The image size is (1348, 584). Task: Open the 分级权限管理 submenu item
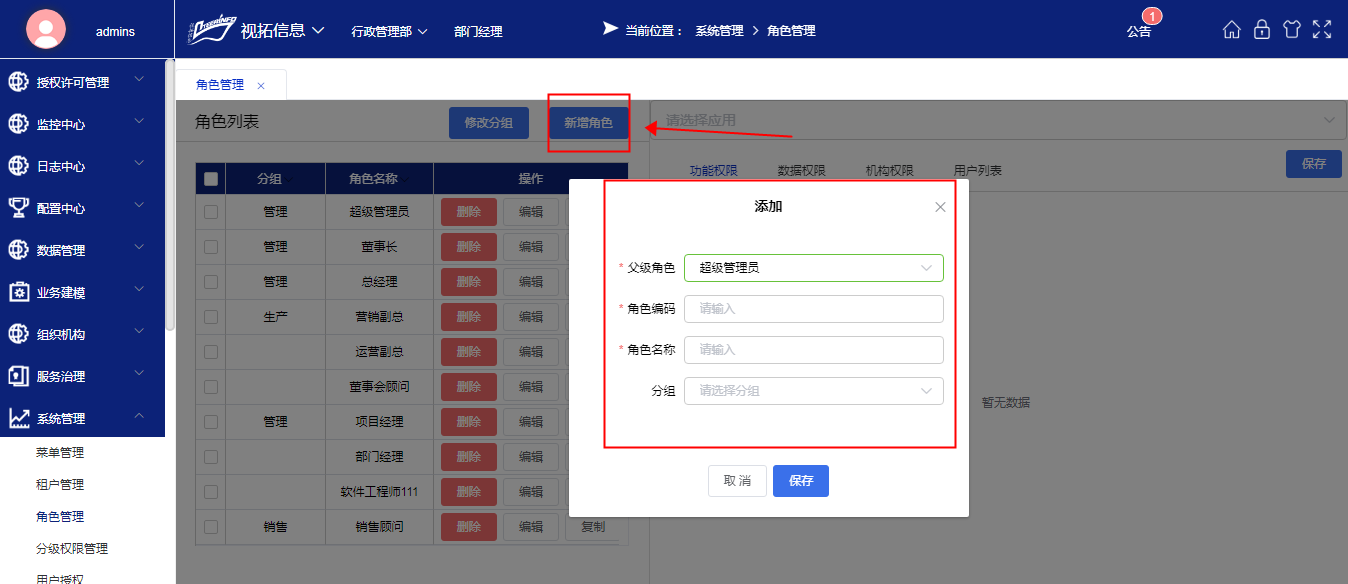(x=72, y=548)
